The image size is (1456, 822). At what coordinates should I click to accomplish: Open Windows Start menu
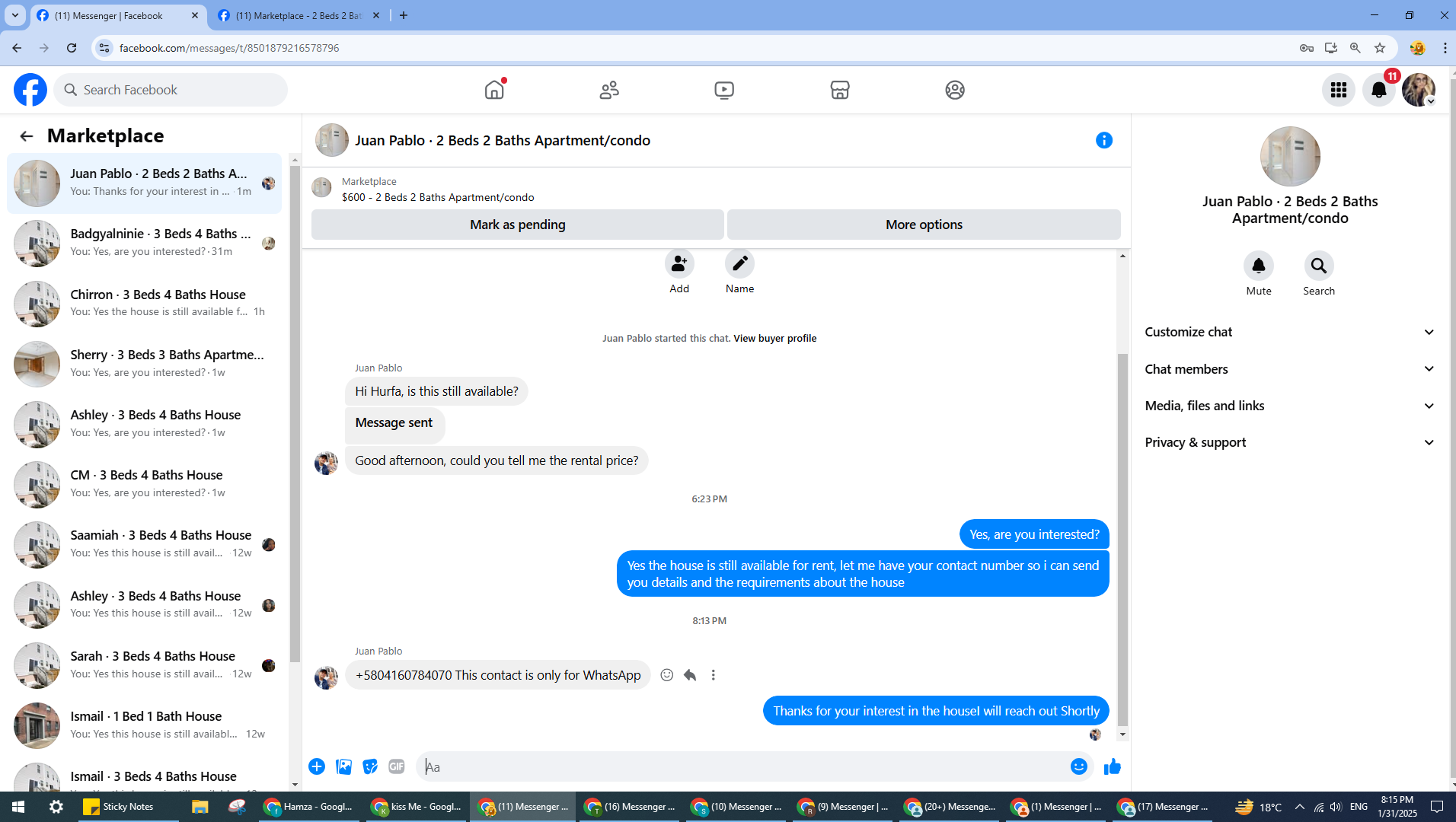(x=18, y=807)
